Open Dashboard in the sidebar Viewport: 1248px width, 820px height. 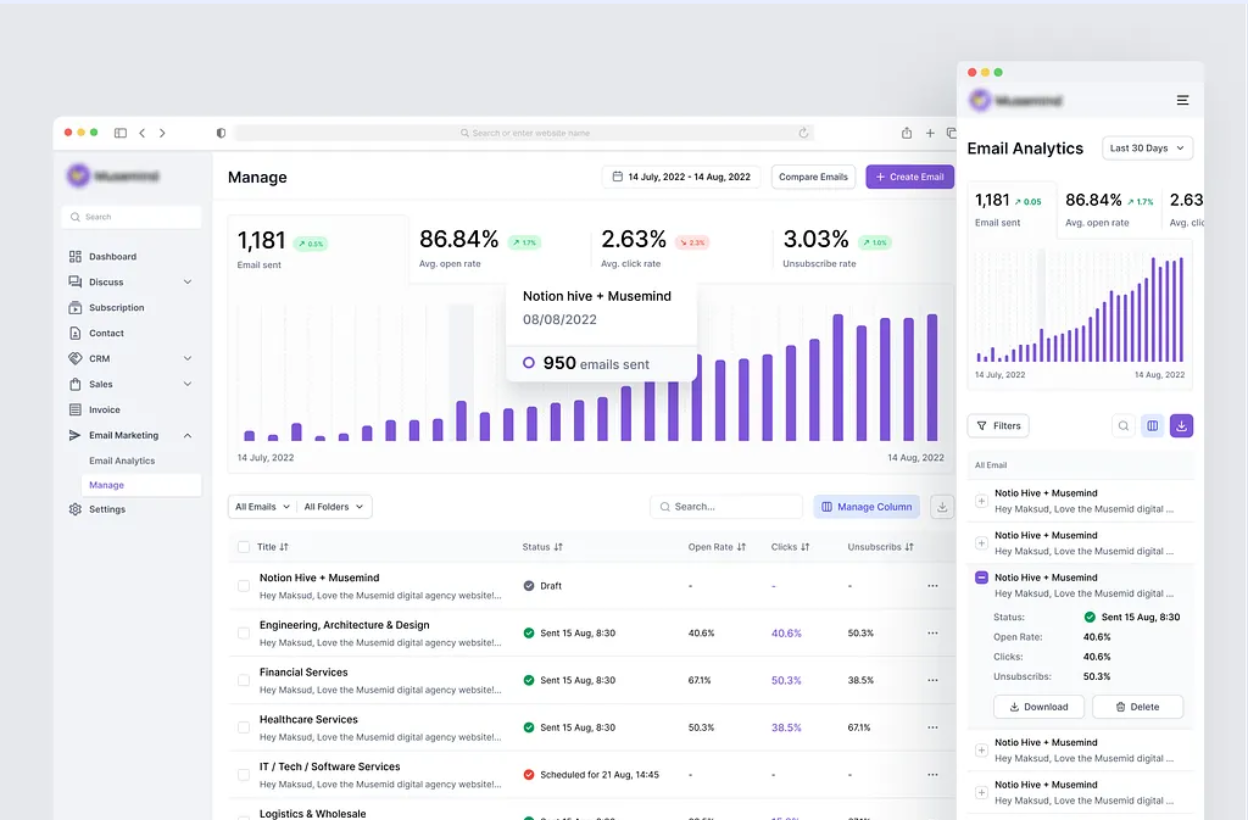pos(112,257)
